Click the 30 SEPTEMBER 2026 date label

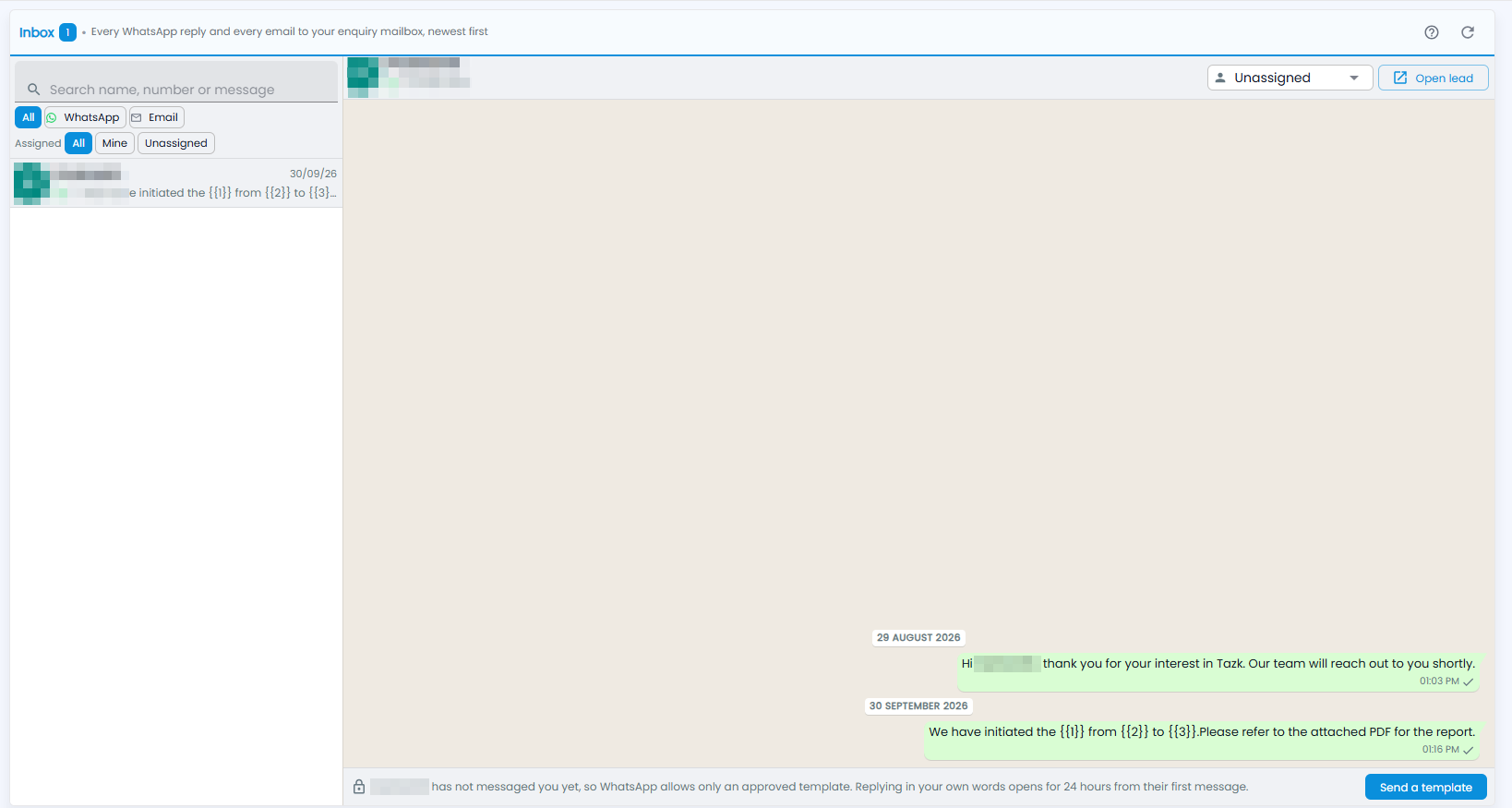918,705
